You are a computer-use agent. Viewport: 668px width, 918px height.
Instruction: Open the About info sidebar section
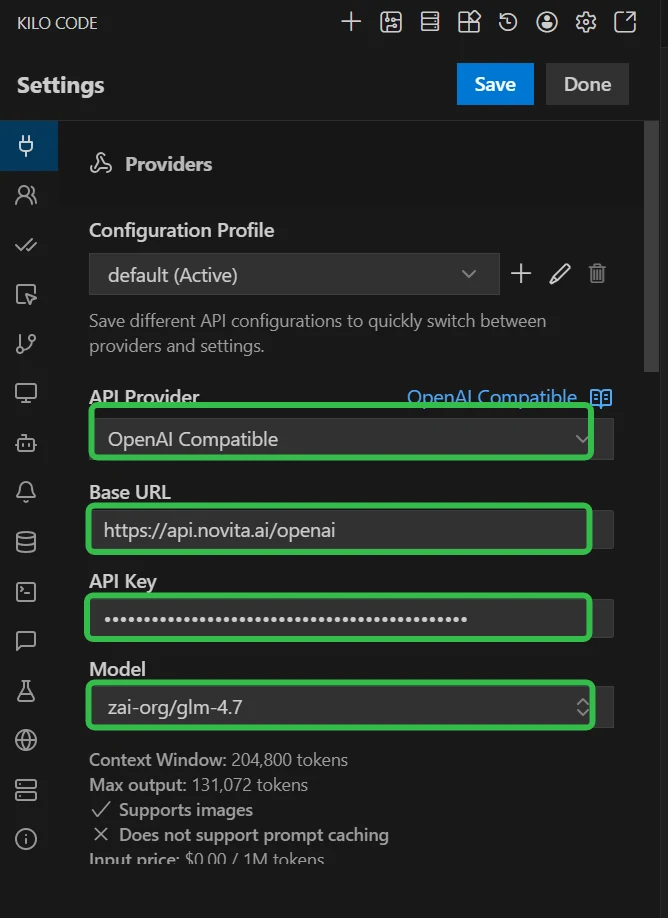coord(26,839)
